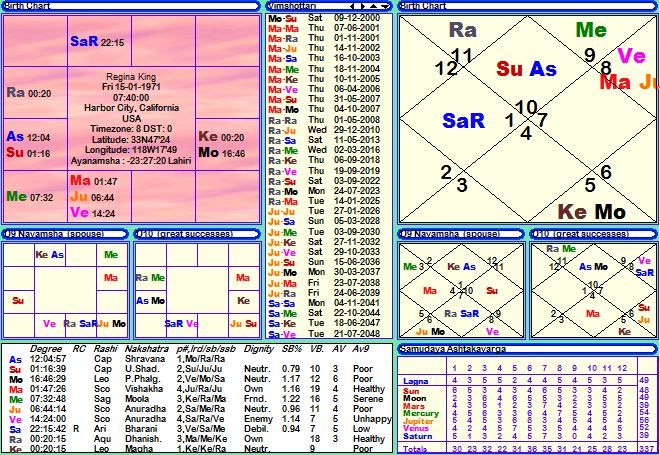
Task: Open the Vimshottari panel title
Action: pyautogui.click(x=292, y=6)
